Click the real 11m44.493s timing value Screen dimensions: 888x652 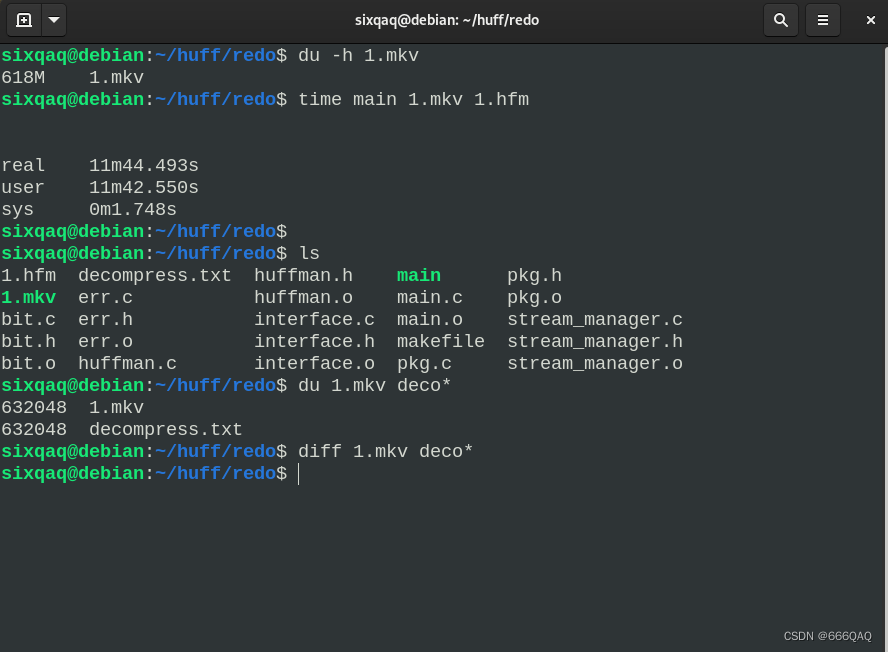coord(144,165)
